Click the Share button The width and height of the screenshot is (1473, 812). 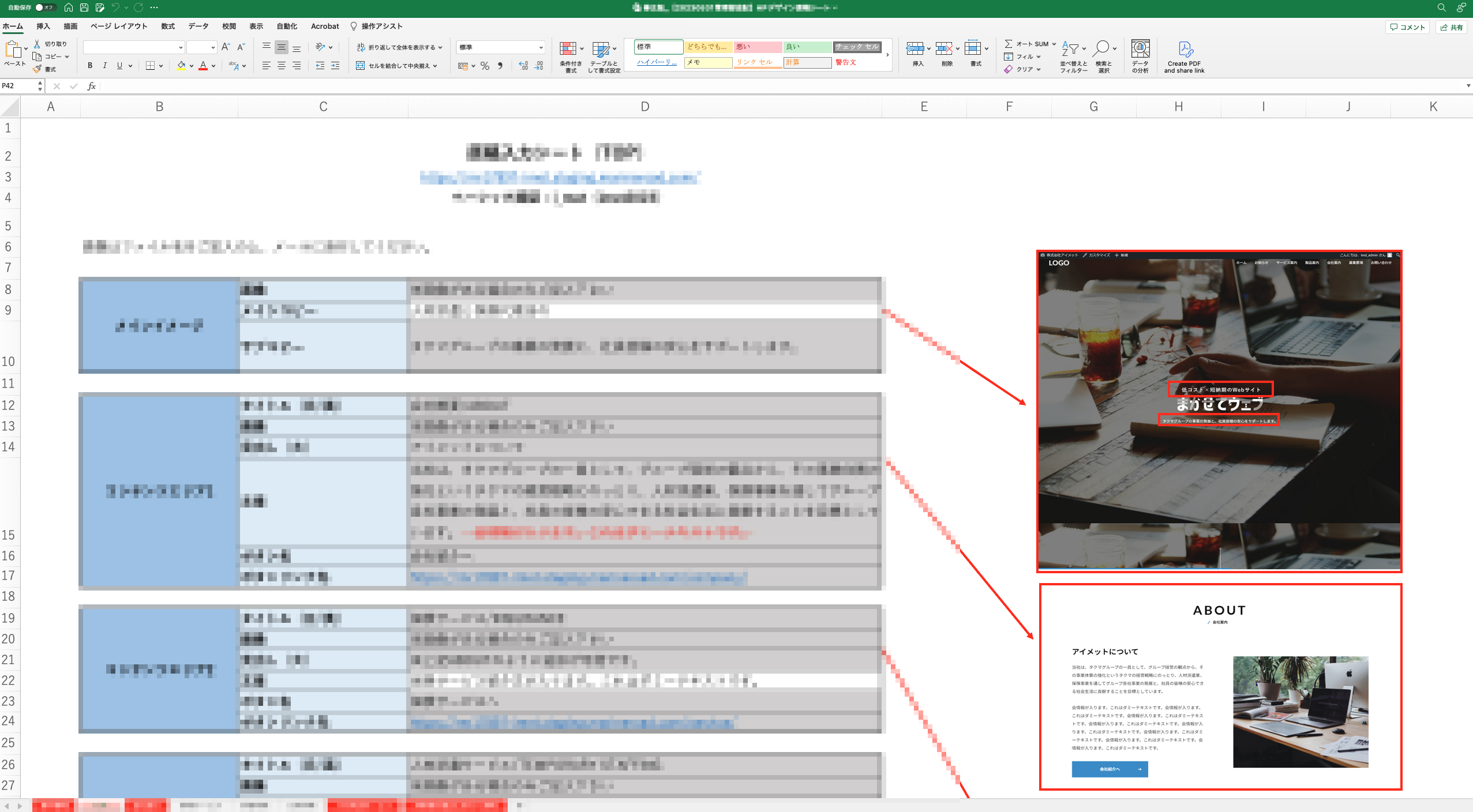tap(1452, 27)
